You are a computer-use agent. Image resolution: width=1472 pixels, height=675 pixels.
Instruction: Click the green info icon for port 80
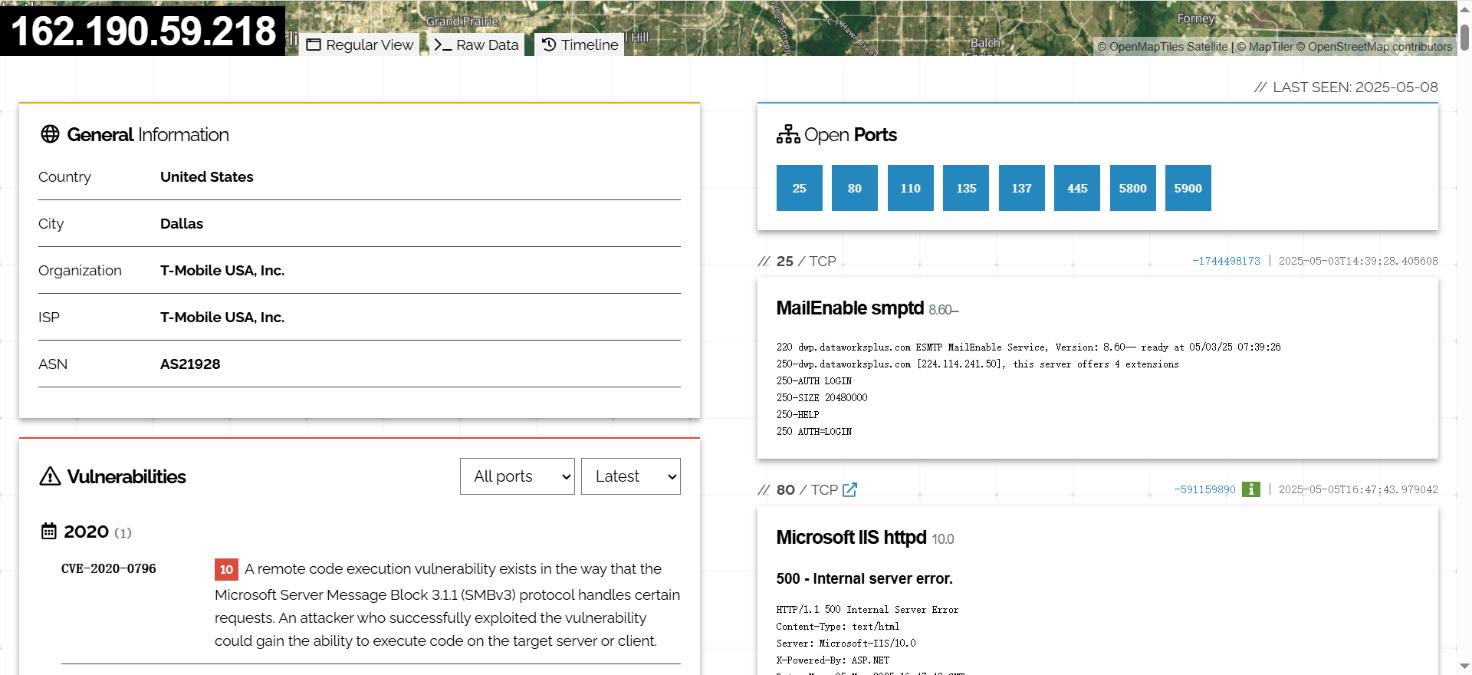[x=1250, y=489]
